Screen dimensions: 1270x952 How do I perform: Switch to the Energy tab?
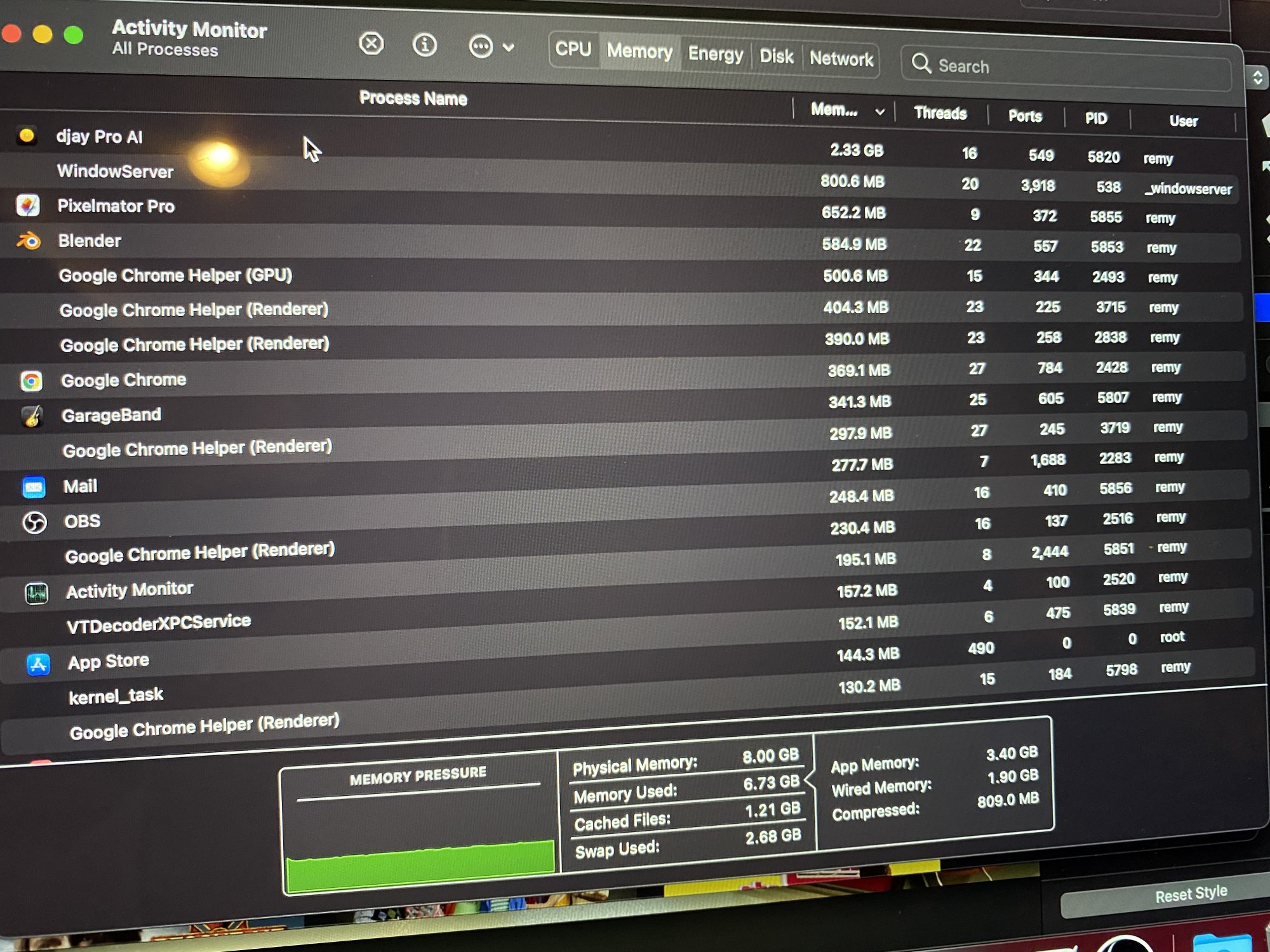click(x=715, y=54)
